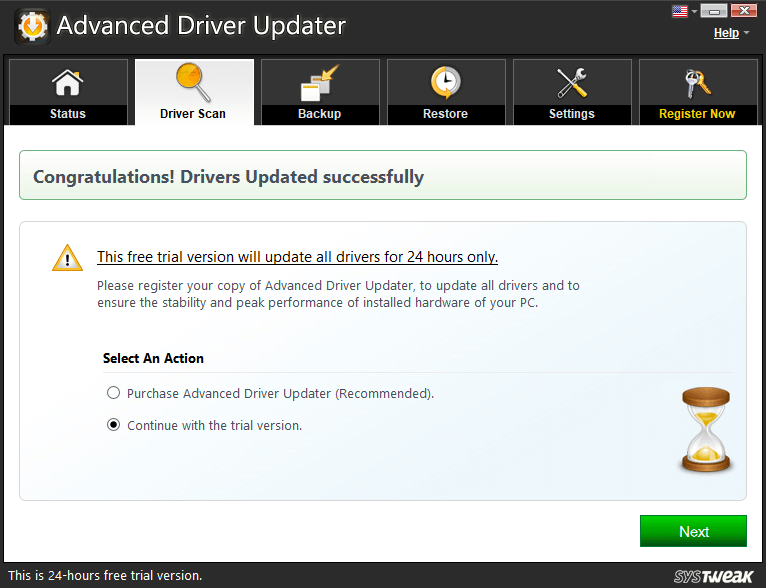Click the Systweak logo in footer
Image resolution: width=766 pixels, height=588 pixels.
(x=714, y=576)
